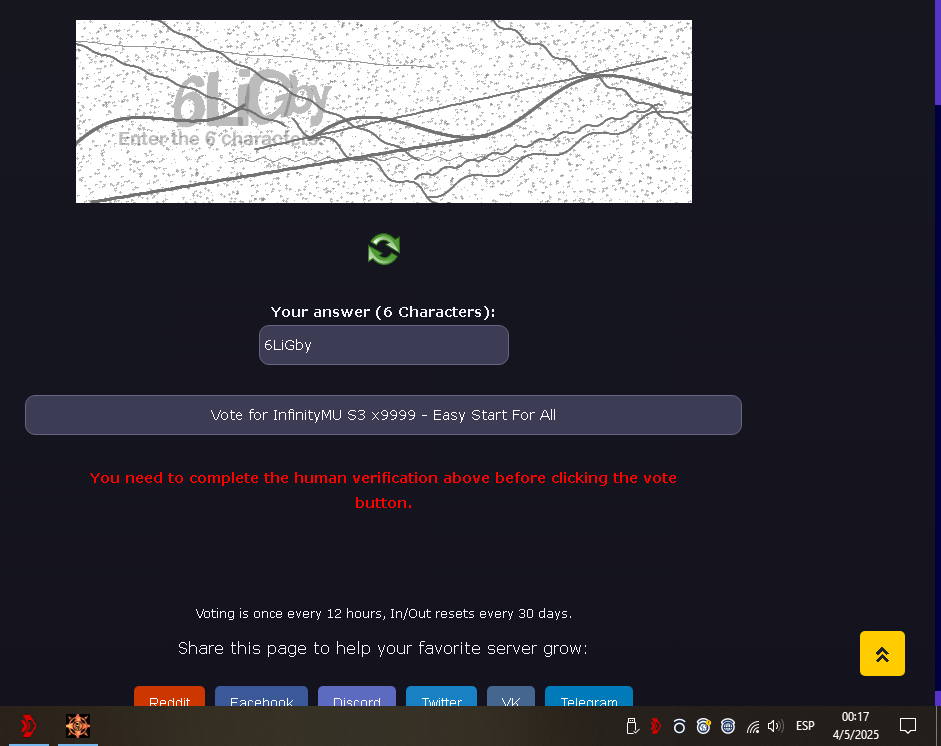
Task: Open the clock showing 00:17 4/5/2025
Action: coord(855,726)
